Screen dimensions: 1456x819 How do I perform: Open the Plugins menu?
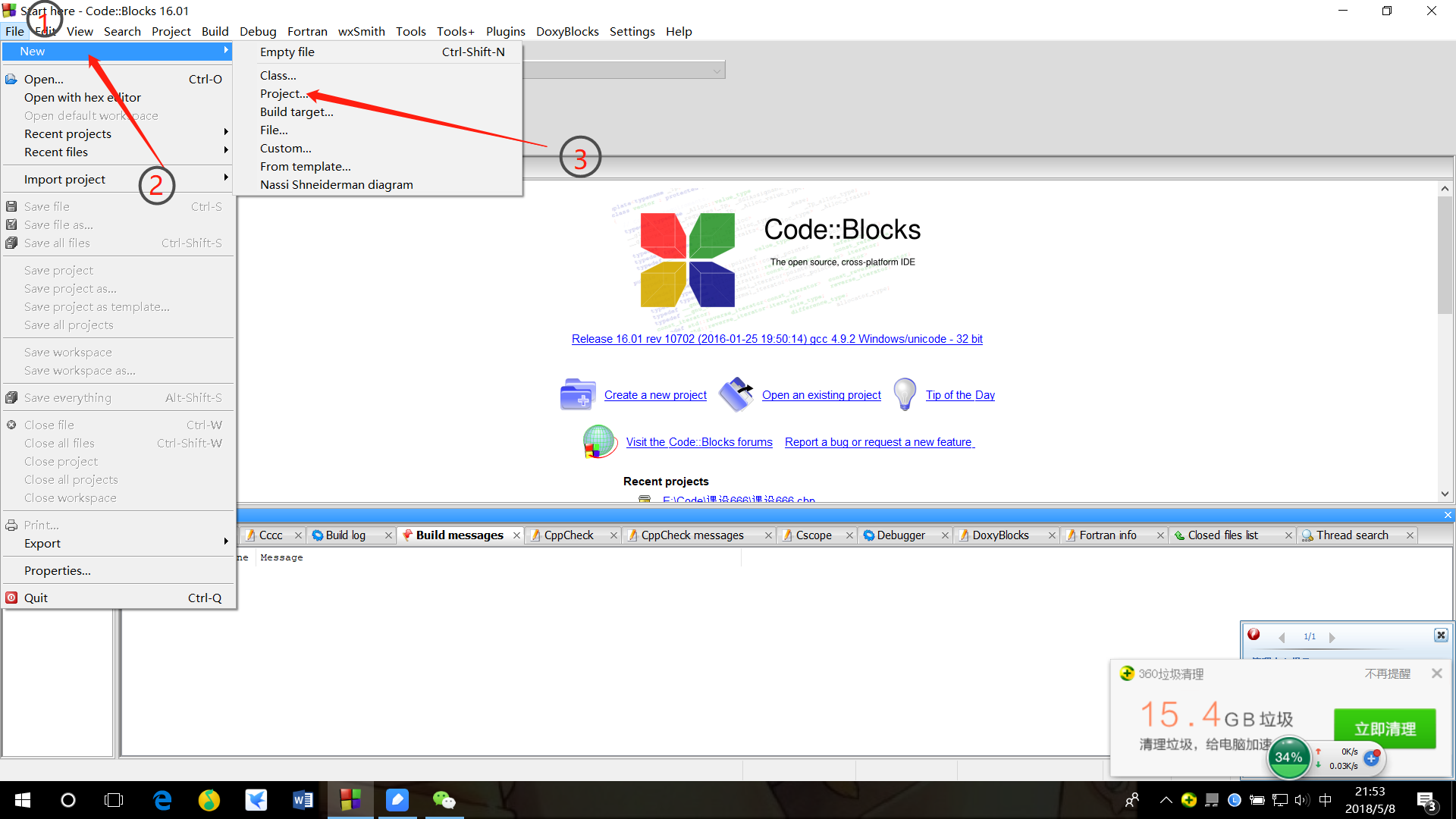pos(505,31)
